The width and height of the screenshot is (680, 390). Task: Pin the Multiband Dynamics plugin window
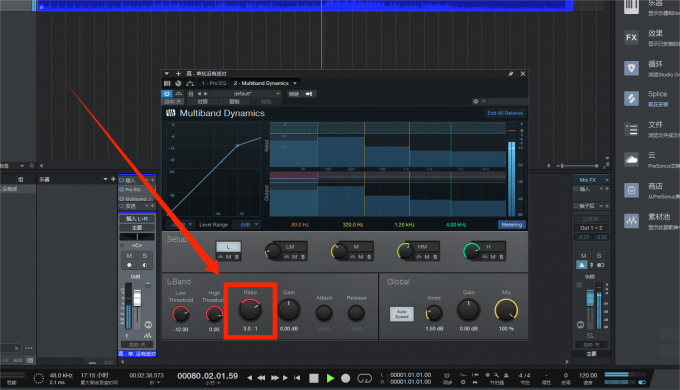[x=510, y=74]
